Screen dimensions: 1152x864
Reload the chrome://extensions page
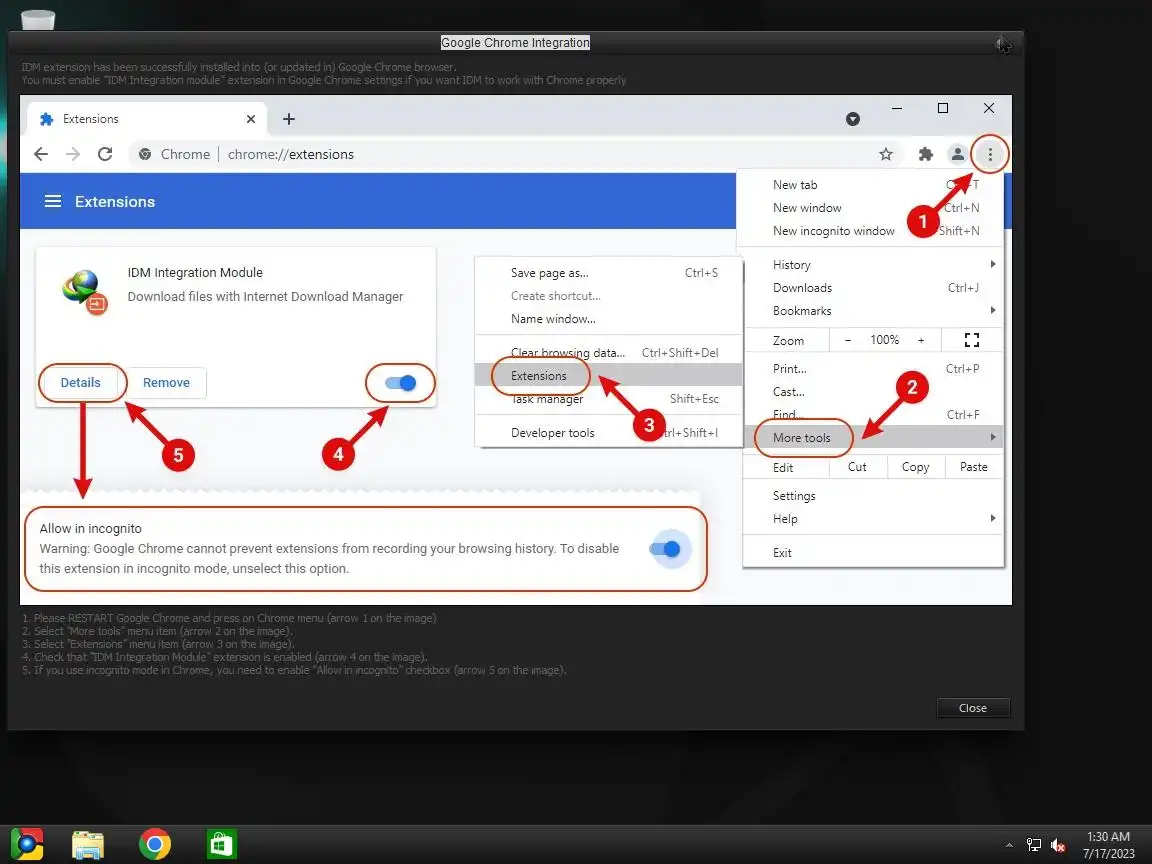105,154
